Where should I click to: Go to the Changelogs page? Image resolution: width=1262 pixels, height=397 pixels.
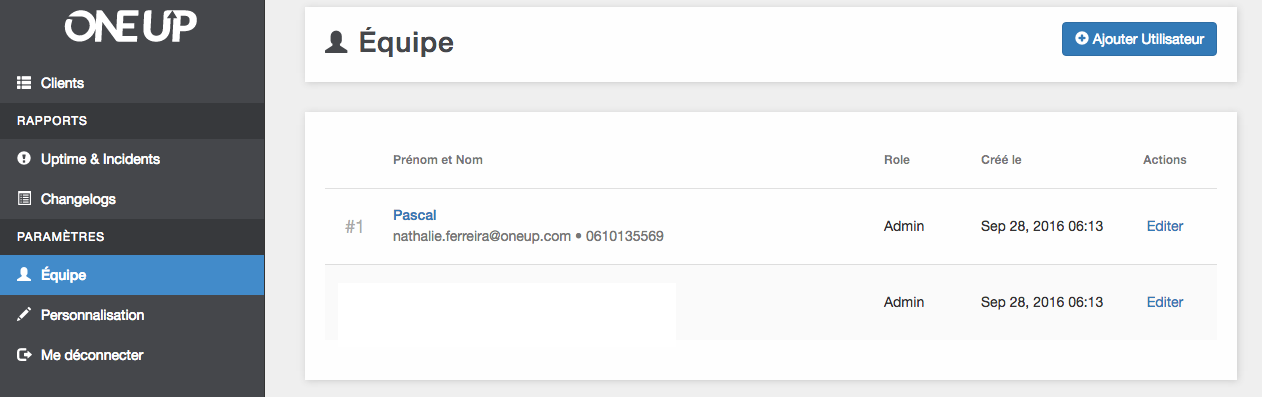132,199
